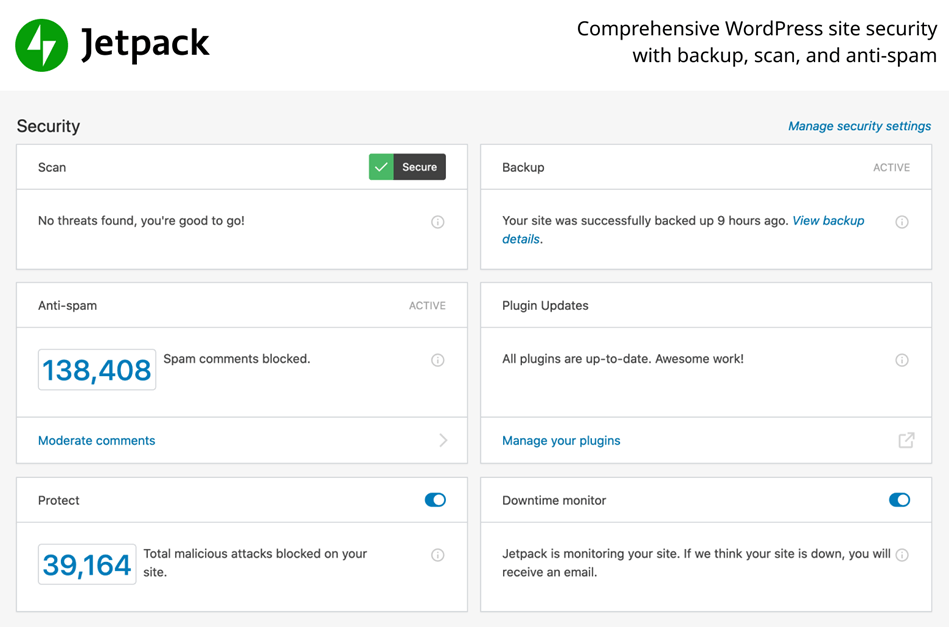This screenshot has height=627, width=950.
Task: Click 'Total malicious attacks blocked' text
Action: point(255,563)
